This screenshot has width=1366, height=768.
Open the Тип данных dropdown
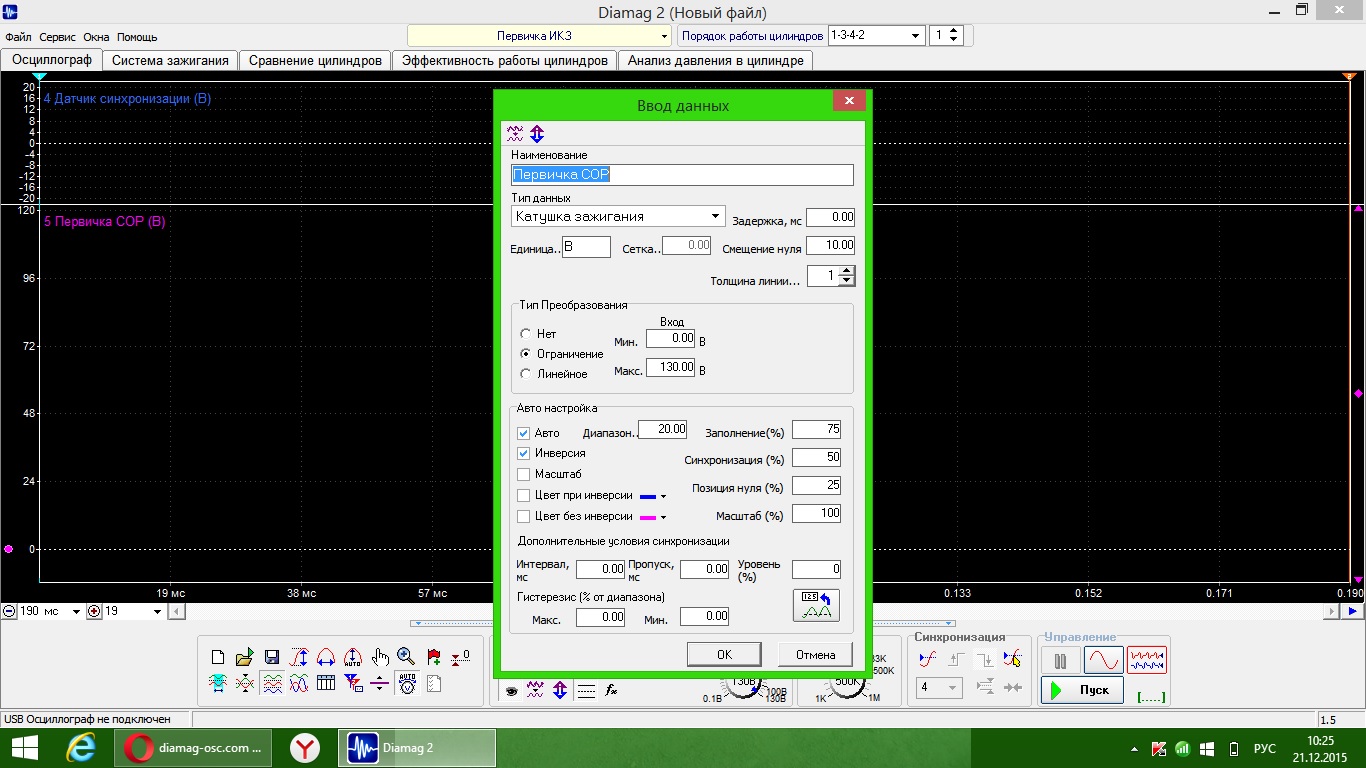[618, 216]
